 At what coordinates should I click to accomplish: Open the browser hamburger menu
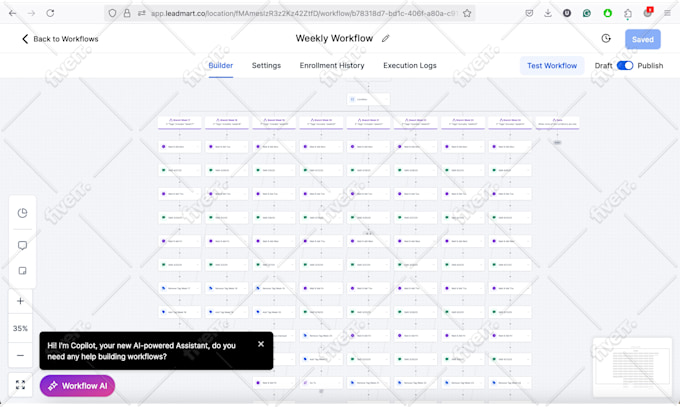(667, 13)
